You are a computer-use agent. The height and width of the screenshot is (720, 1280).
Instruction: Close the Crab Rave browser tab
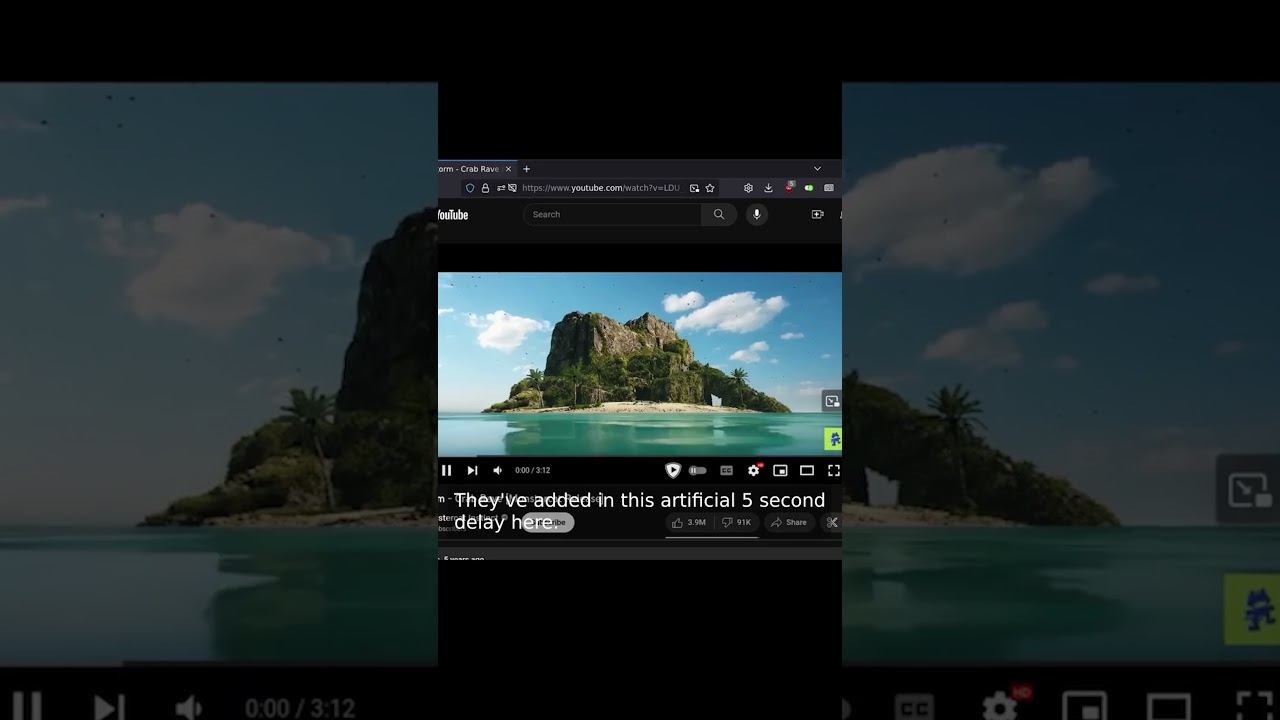point(508,169)
